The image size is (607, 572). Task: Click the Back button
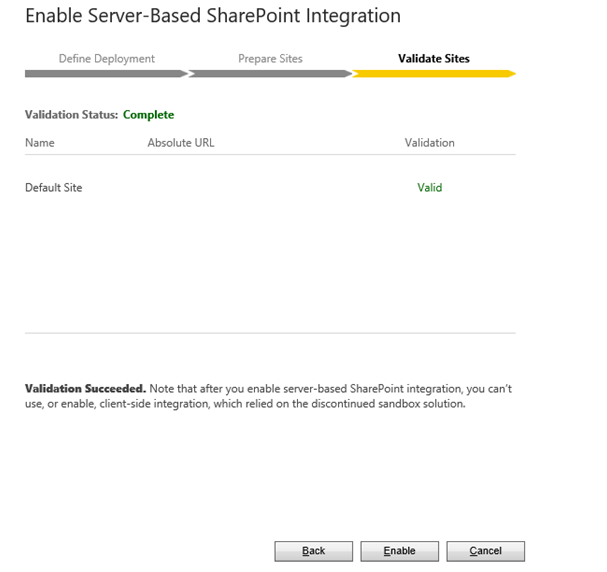(313, 551)
